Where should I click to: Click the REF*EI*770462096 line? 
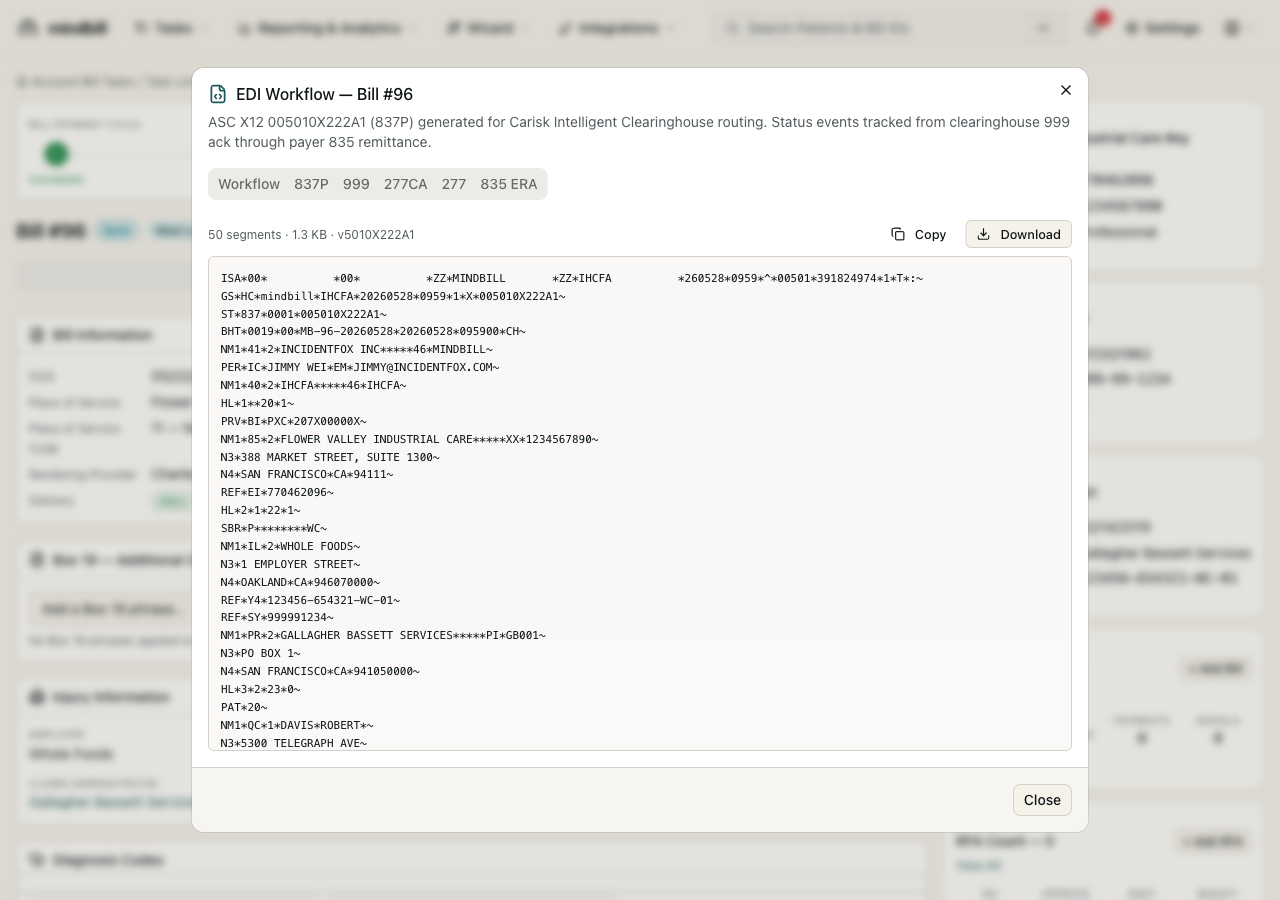coord(277,493)
